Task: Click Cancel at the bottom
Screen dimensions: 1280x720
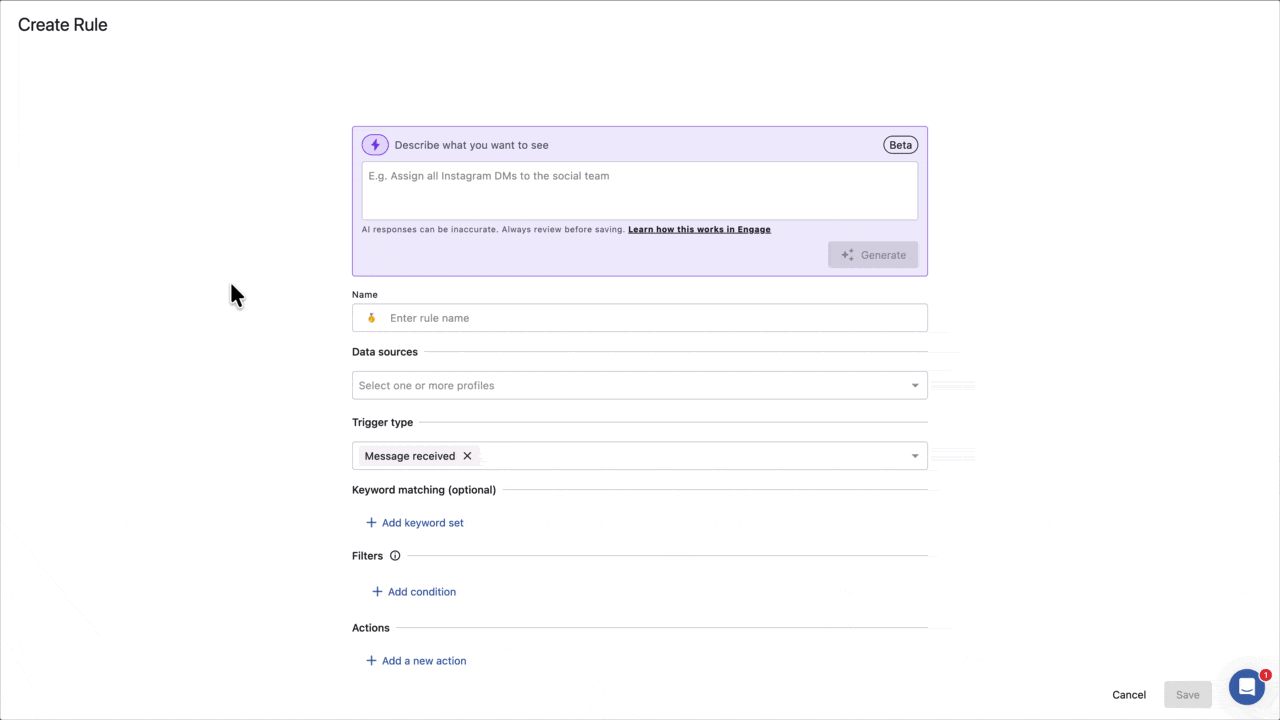Action: [1128, 694]
